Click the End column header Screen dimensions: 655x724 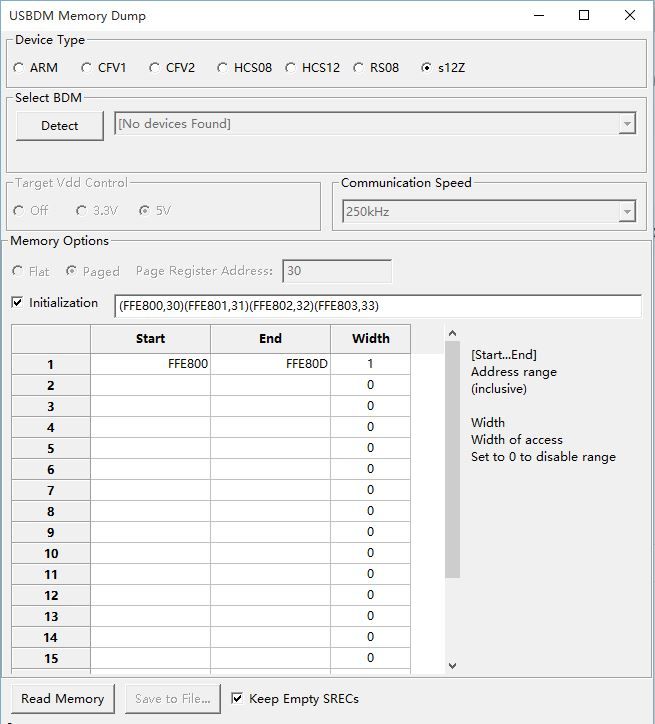click(270, 338)
